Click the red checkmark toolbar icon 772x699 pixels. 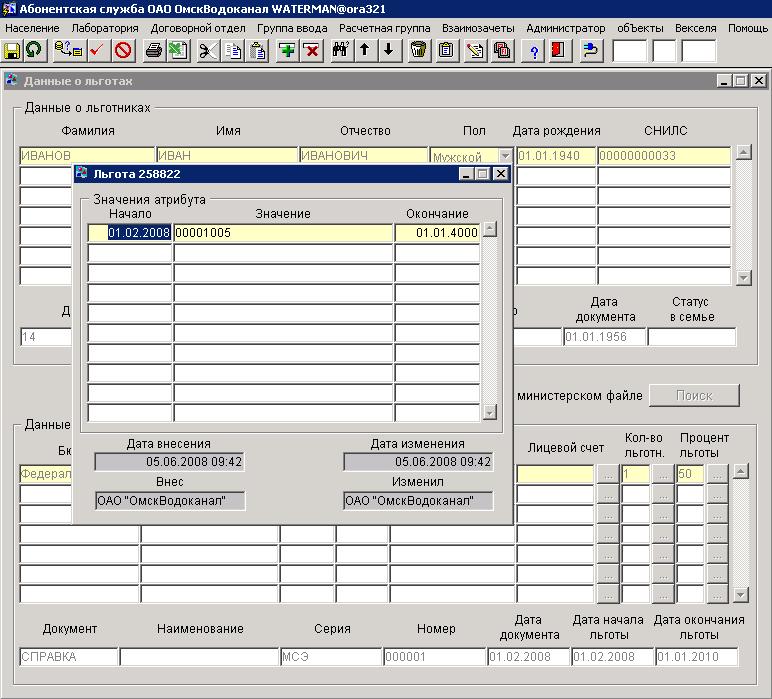[97, 50]
